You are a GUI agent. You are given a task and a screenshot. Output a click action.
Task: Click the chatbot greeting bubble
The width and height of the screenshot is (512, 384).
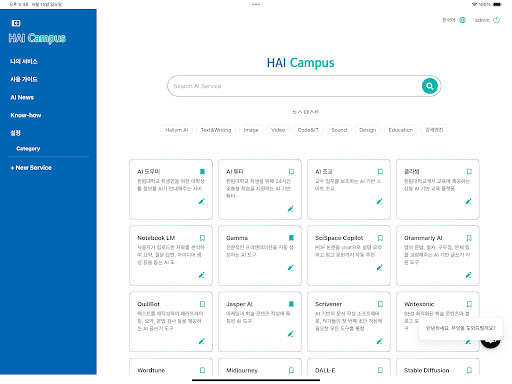(x=461, y=328)
